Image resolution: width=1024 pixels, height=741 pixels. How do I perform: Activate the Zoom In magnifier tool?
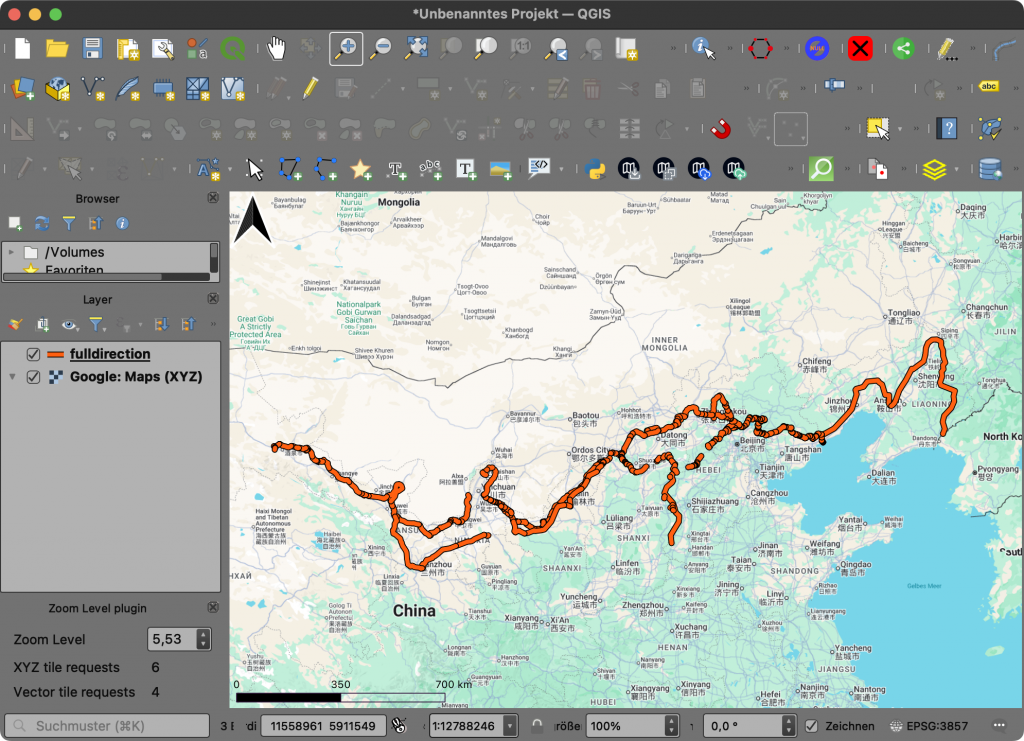point(346,48)
